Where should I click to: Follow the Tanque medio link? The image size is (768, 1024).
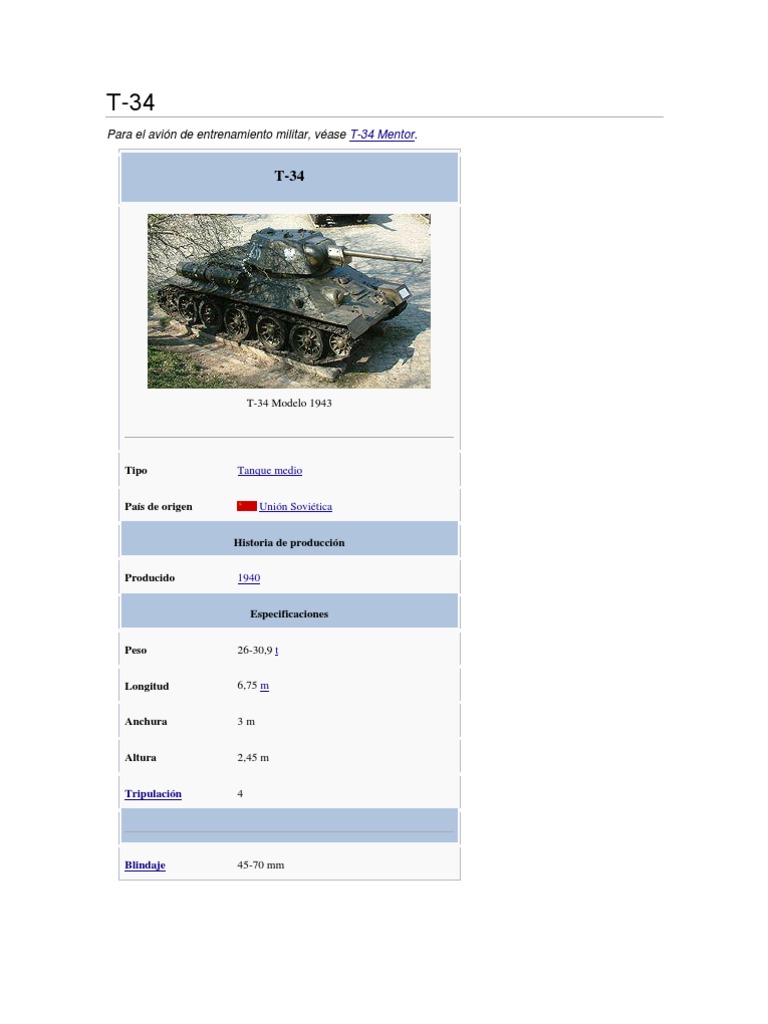tap(270, 470)
